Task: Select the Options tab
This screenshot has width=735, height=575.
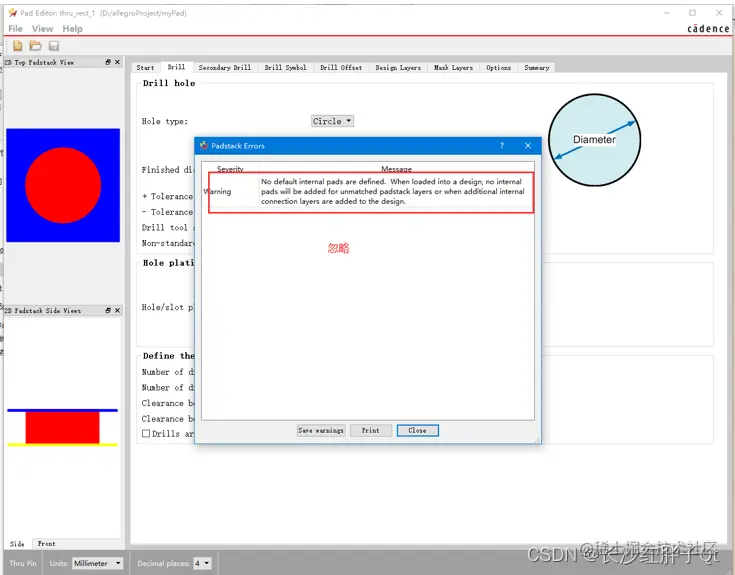Action: 499,67
